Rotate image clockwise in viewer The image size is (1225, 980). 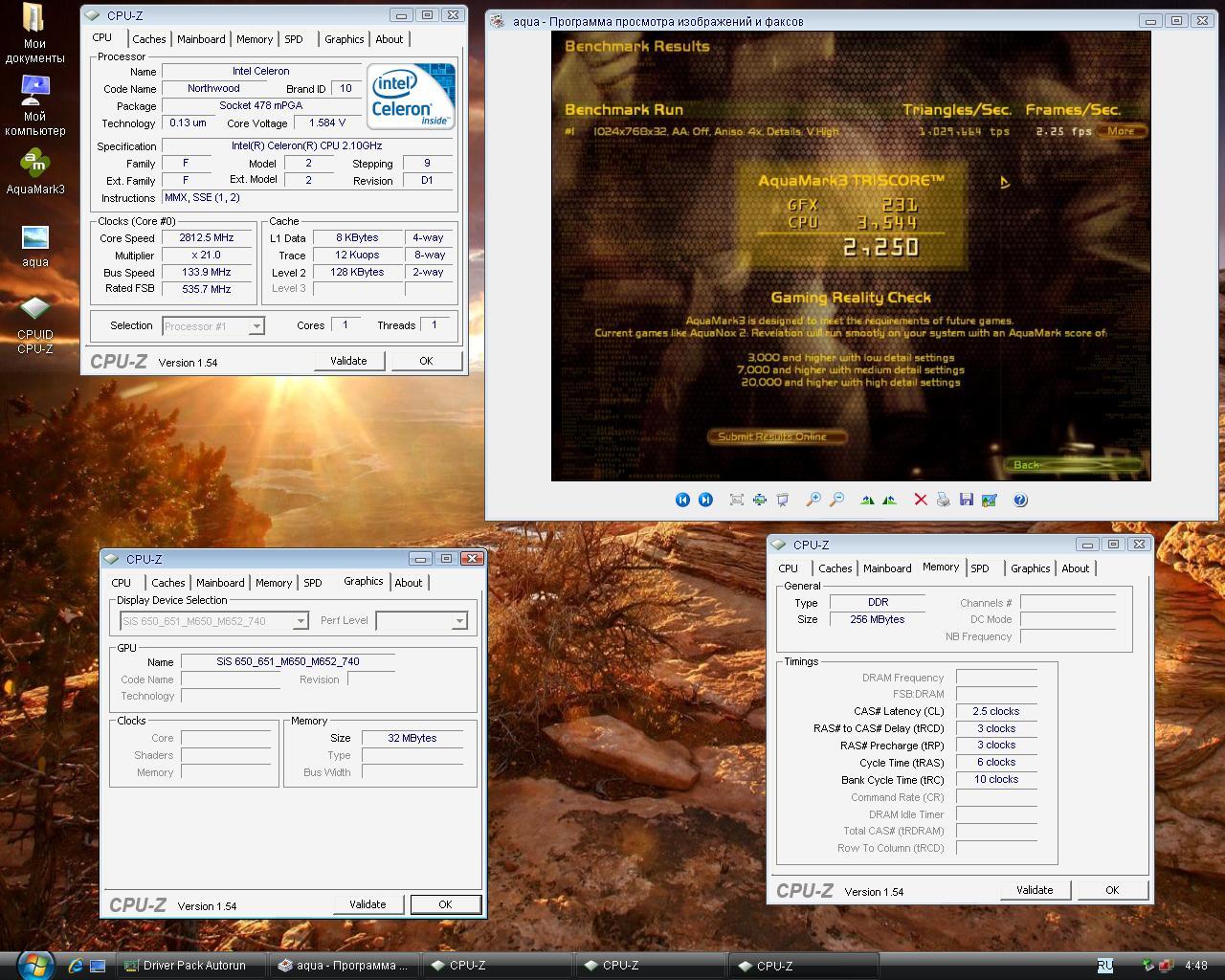click(867, 500)
